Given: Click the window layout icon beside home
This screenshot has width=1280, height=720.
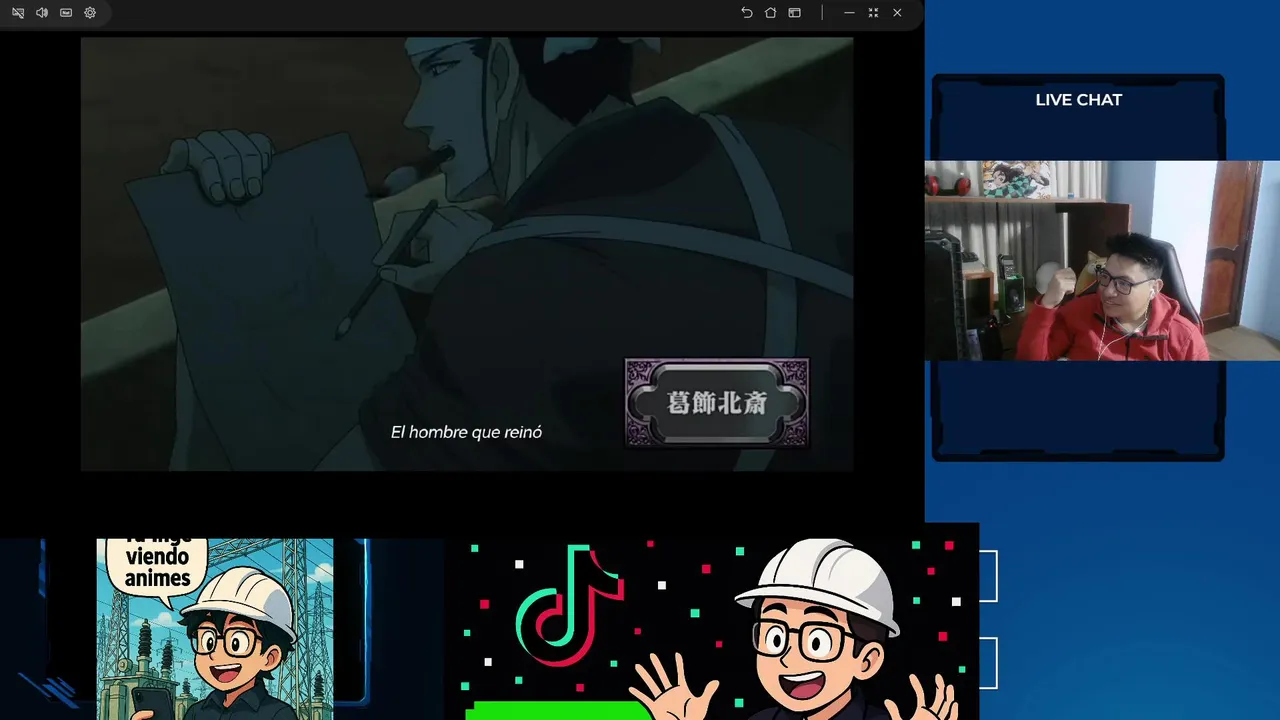Looking at the screenshot, I should pyautogui.click(x=795, y=13).
